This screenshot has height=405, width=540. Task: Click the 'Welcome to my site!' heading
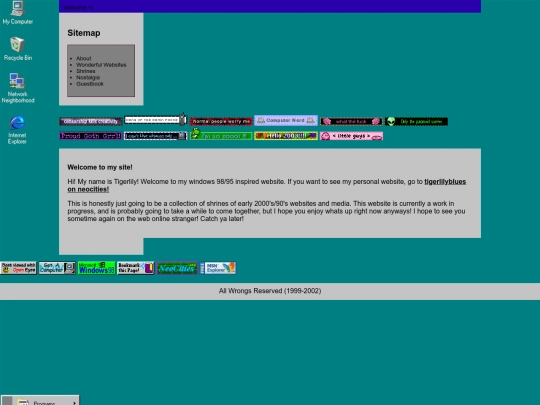(x=100, y=167)
